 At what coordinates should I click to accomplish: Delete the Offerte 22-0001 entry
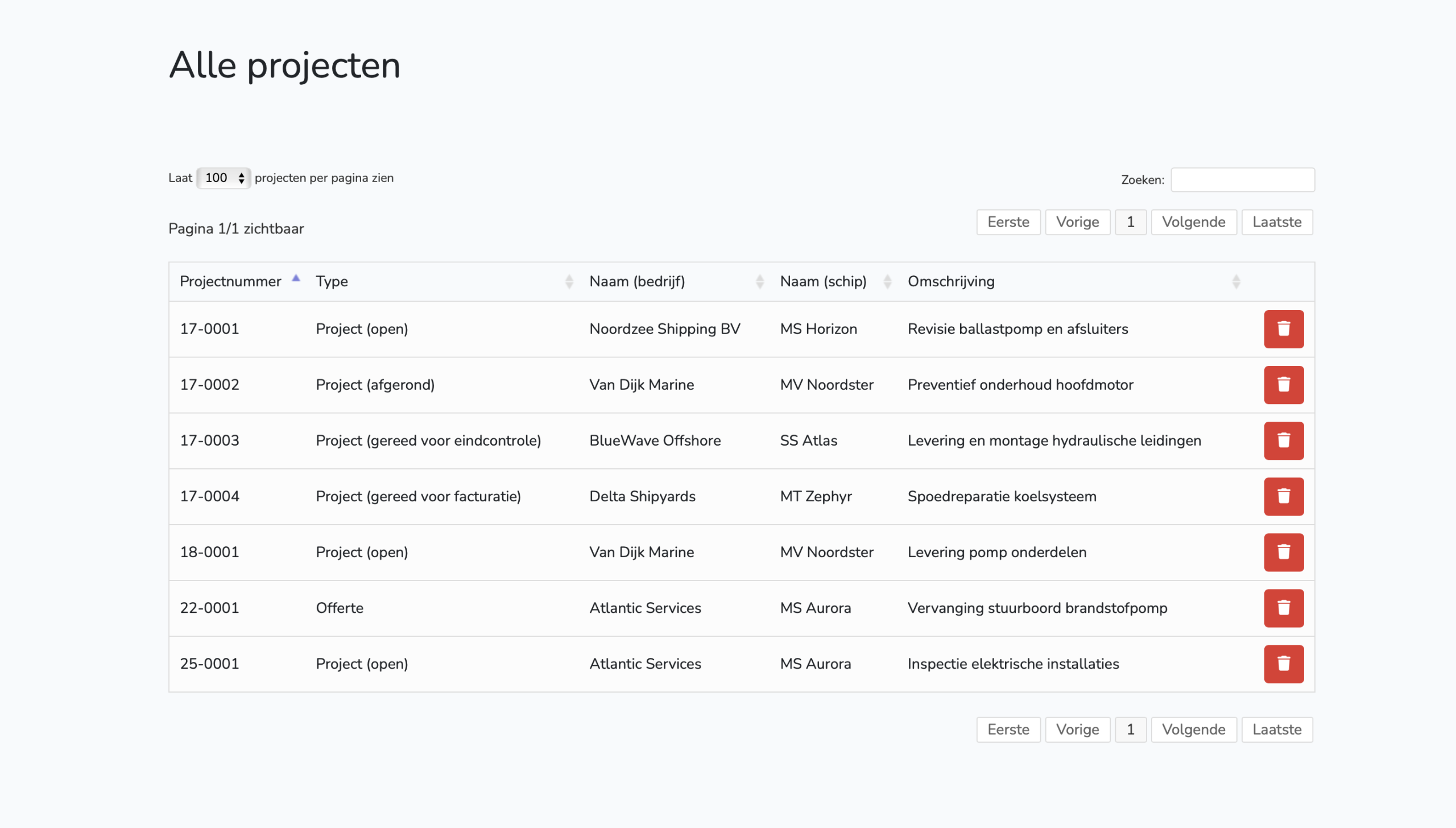[1283, 608]
